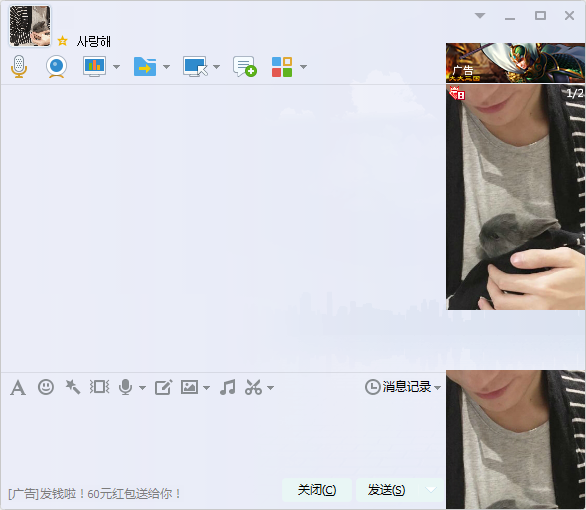Click the send file folder icon
This screenshot has width=586, height=510.
(145, 67)
